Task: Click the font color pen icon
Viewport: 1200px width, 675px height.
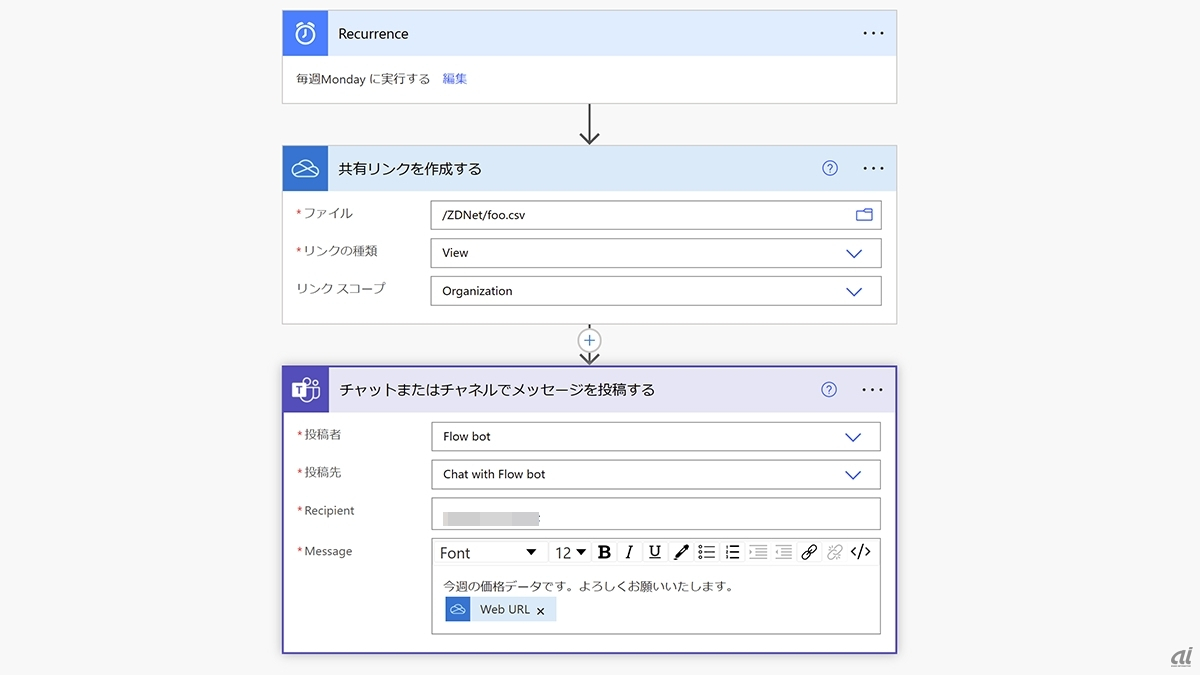Action: point(681,552)
